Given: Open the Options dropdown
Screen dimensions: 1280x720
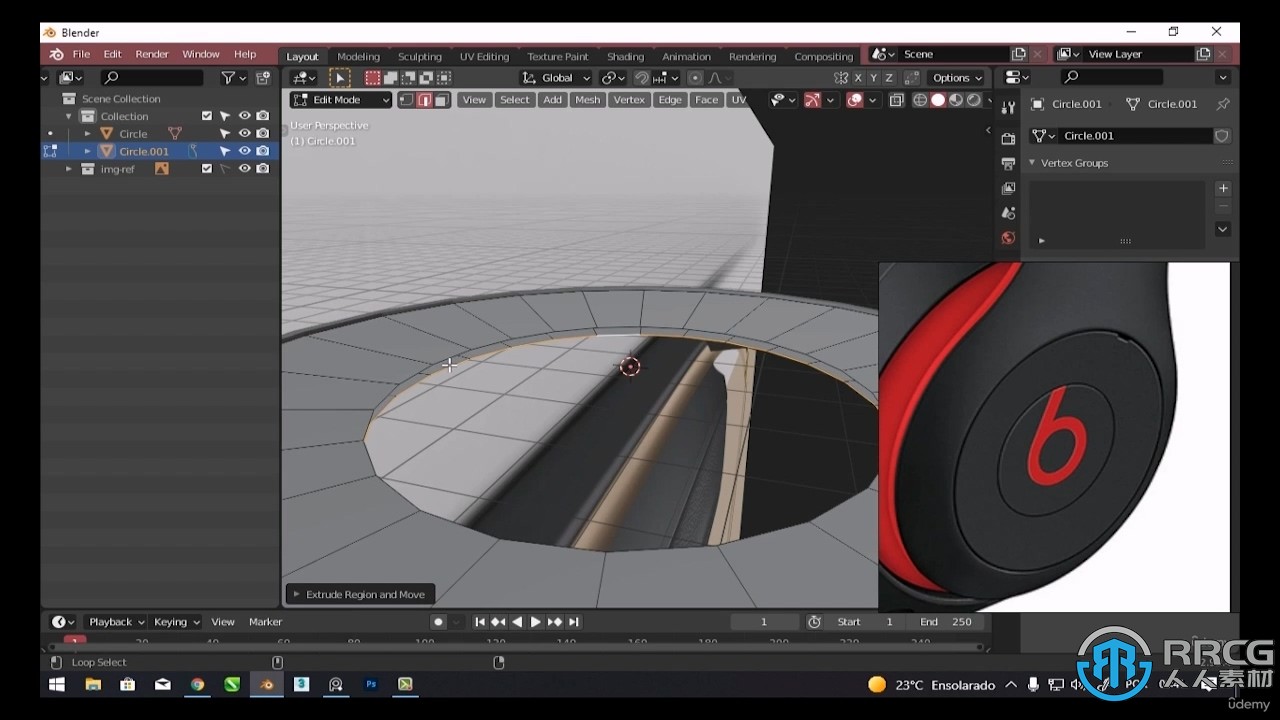Looking at the screenshot, I should click(957, 78).
